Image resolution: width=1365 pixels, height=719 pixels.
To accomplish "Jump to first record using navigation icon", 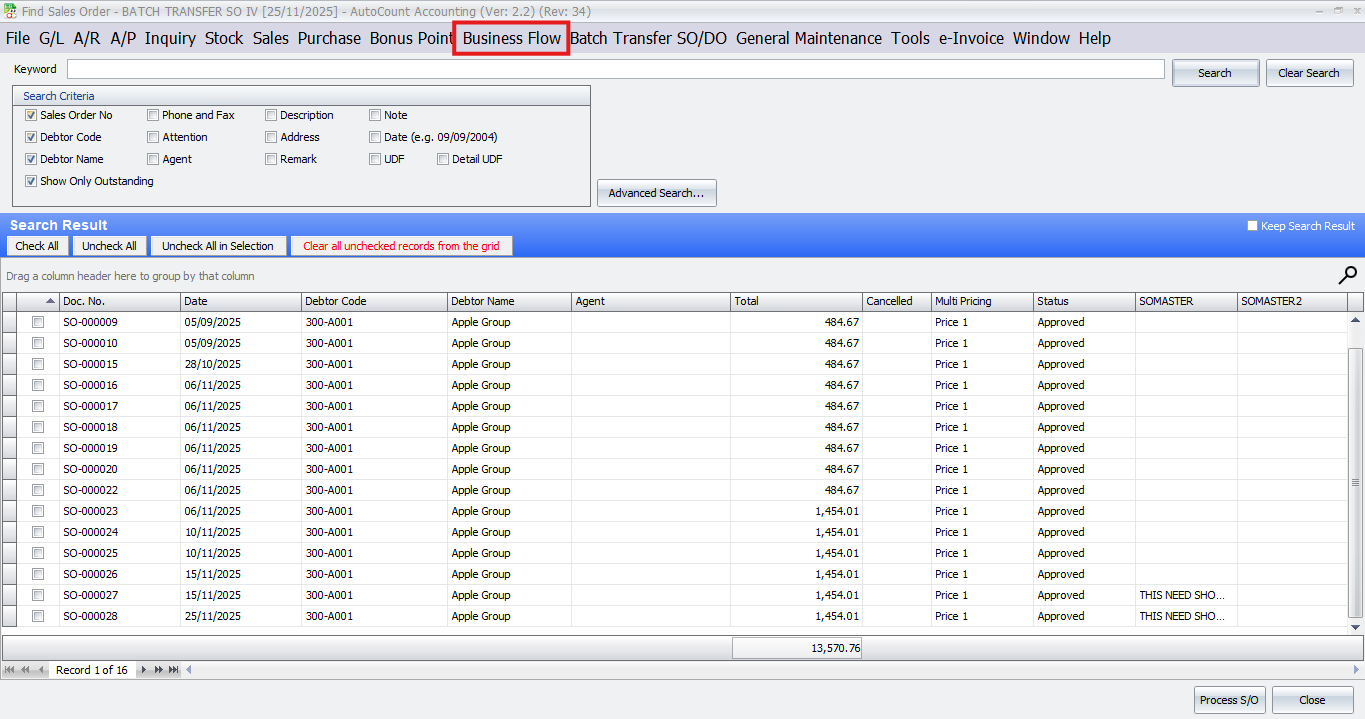I will (10, 669).
